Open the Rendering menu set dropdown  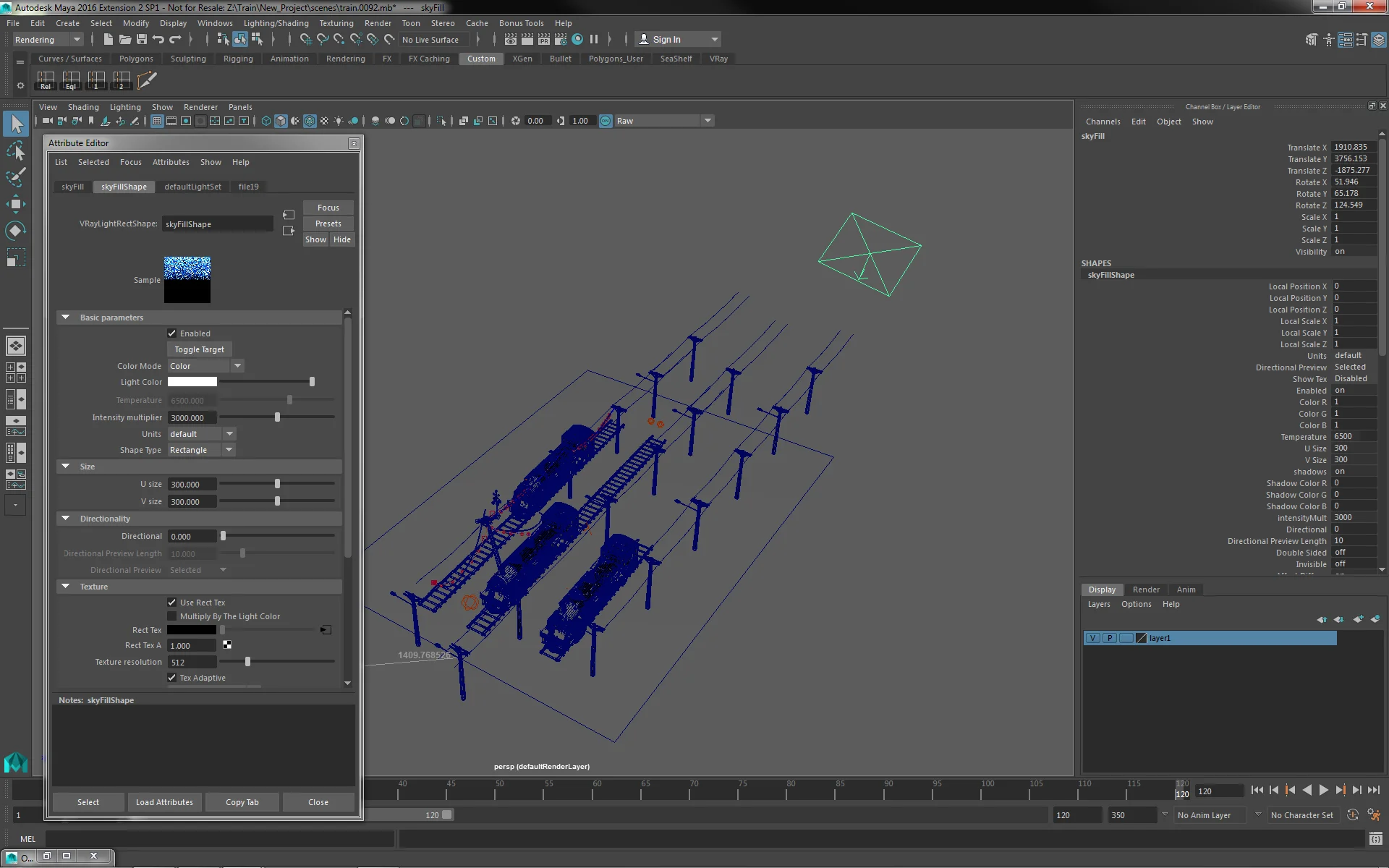click(x=48, y=40)
